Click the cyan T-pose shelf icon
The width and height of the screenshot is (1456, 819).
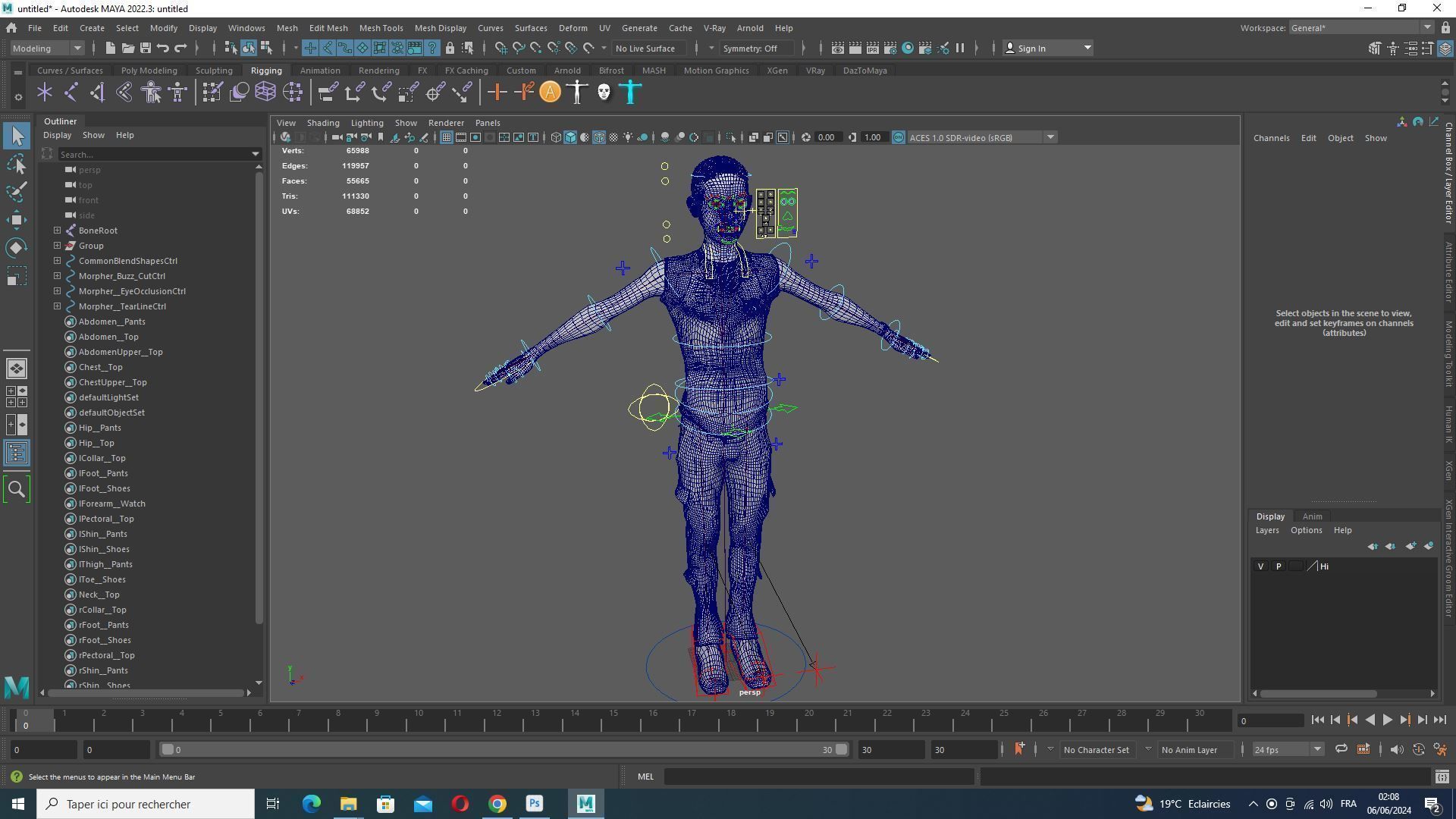pyautogui.click(x=630, y=93)
